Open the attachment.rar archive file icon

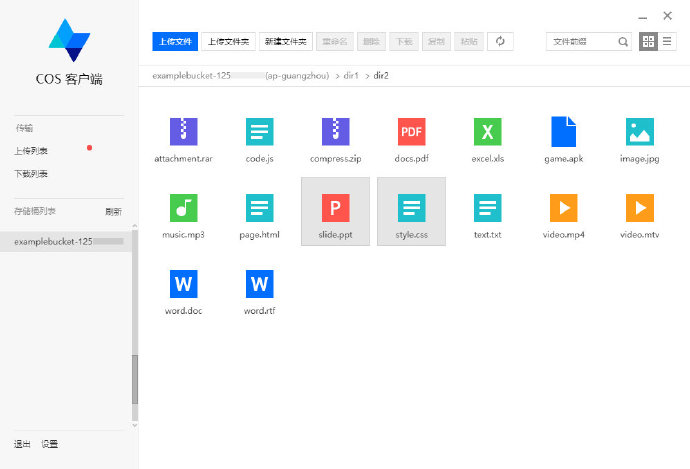(183, 132)
